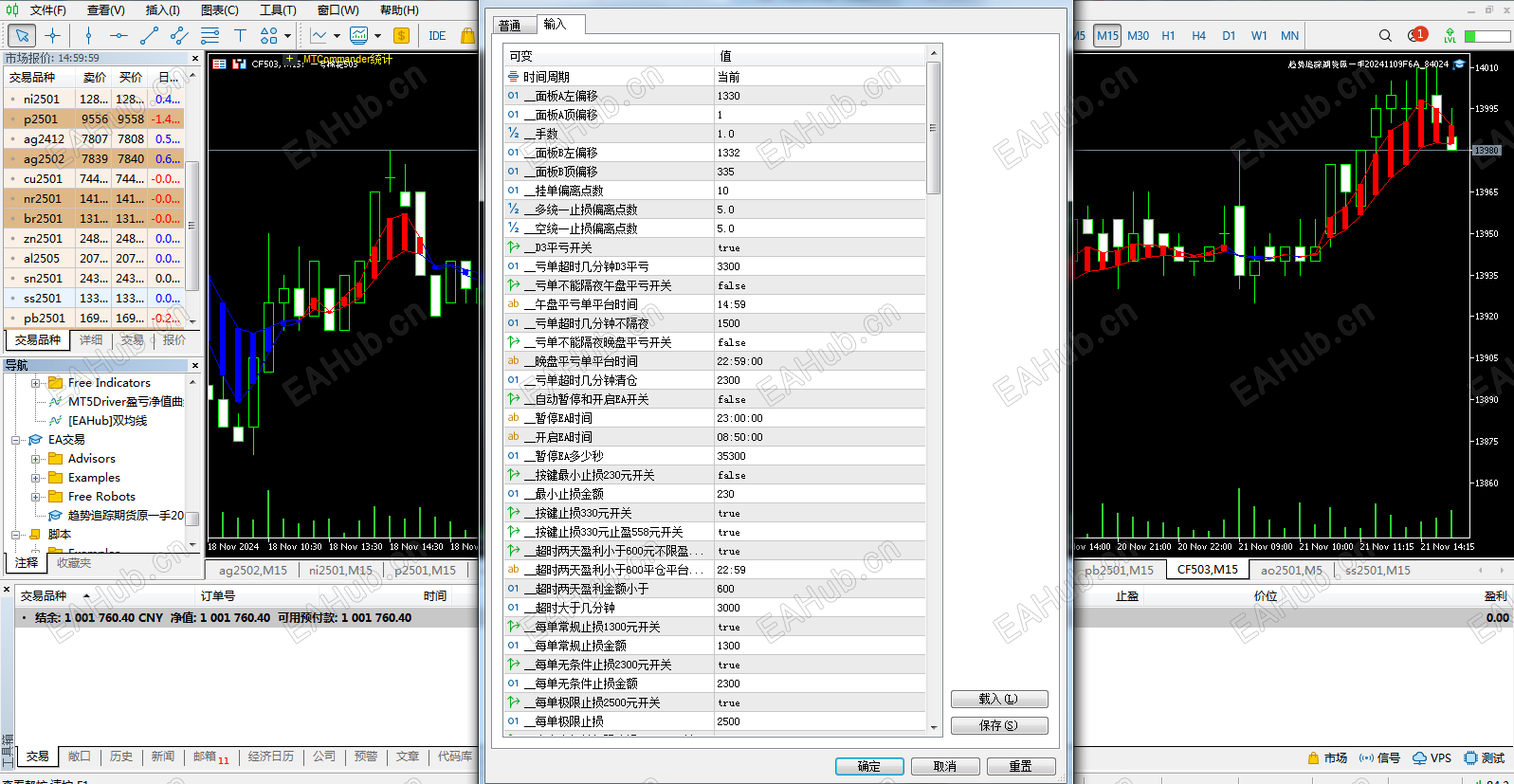Open the 查看(V) menu
Viewport: 1514px width, 784px height.
[105, 9]
